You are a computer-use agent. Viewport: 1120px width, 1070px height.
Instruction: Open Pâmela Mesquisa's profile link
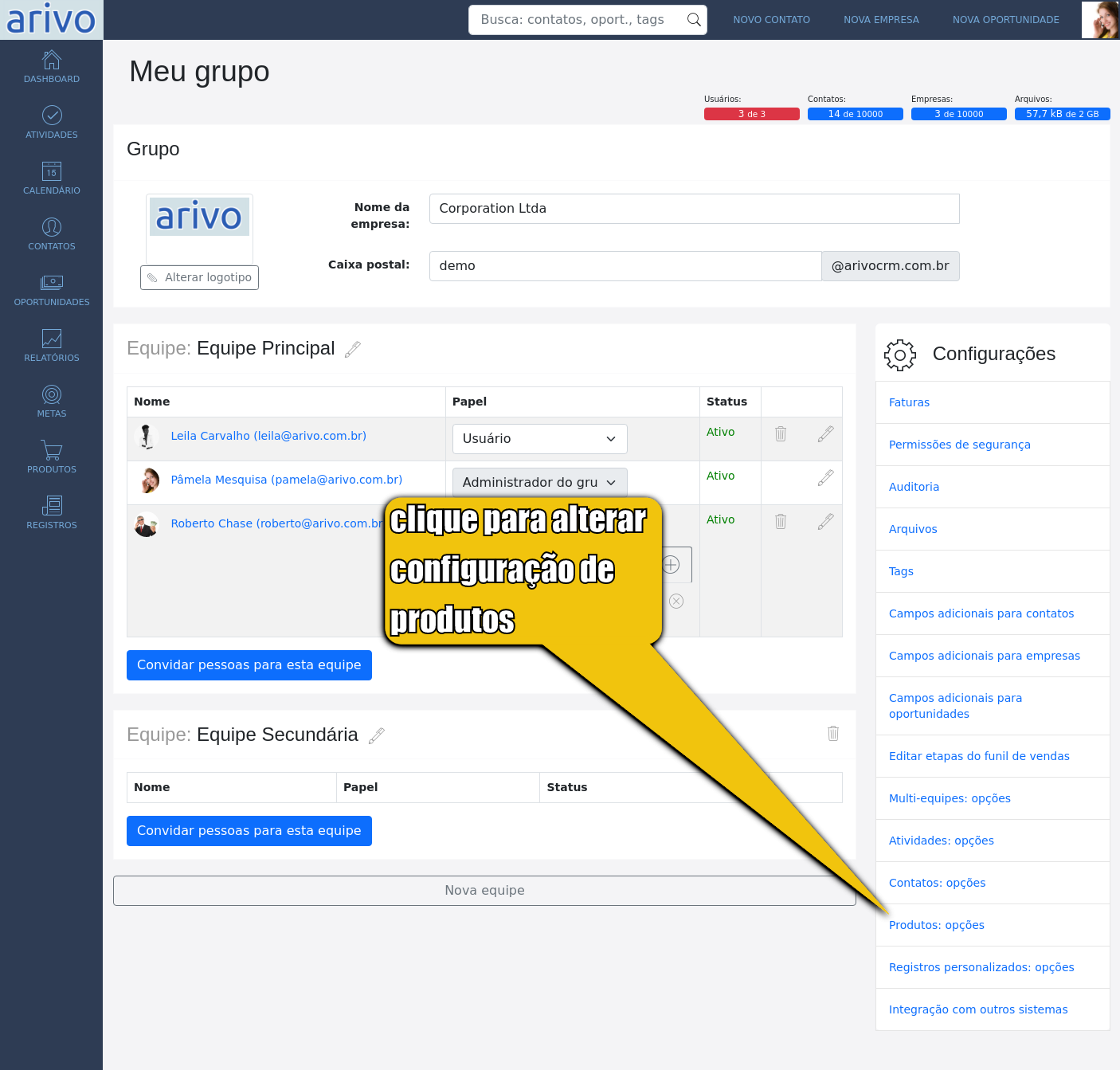click(287, 480)
